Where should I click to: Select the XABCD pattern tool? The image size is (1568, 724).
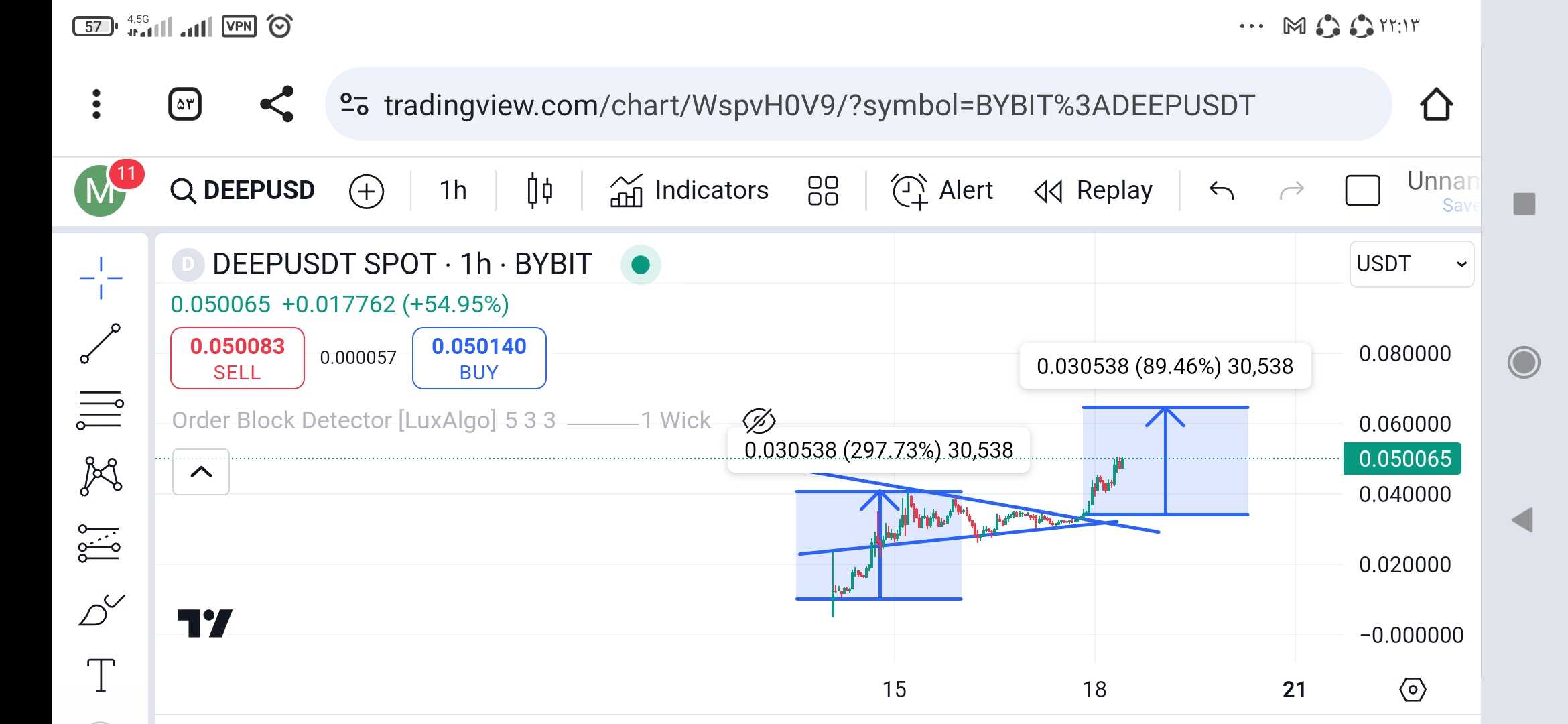click(101, 476)
